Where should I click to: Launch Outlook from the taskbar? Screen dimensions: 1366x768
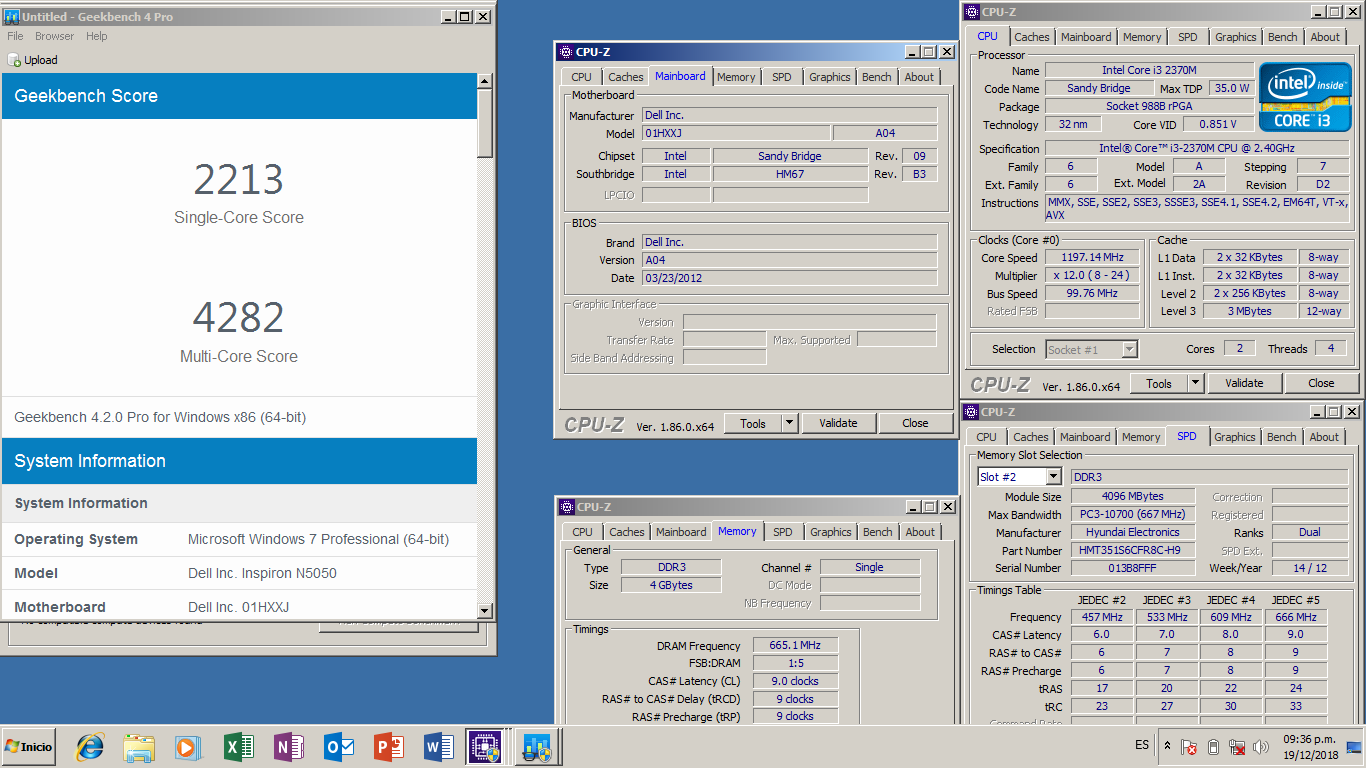[339, 747]
